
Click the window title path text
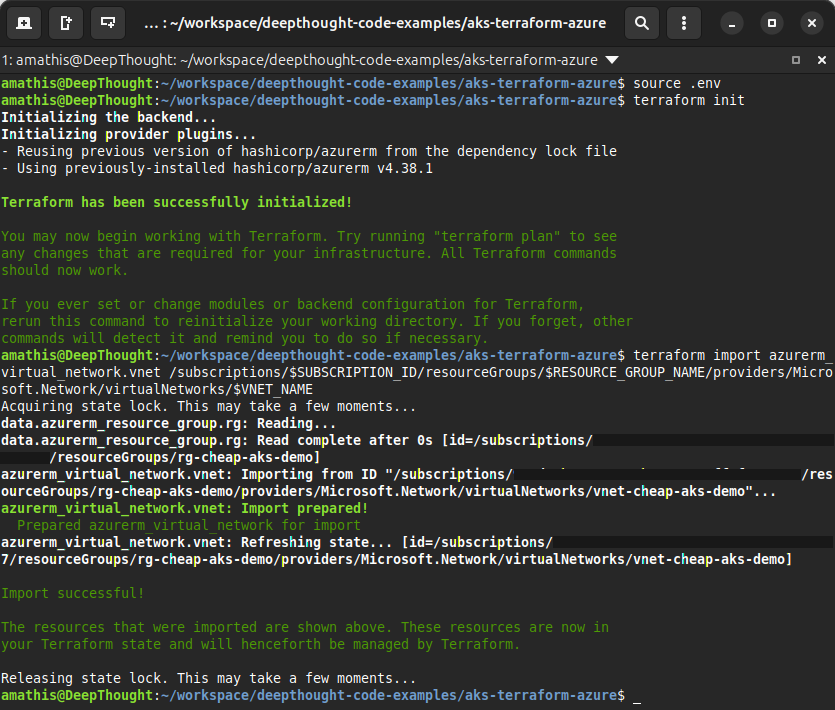click(375, 23)
